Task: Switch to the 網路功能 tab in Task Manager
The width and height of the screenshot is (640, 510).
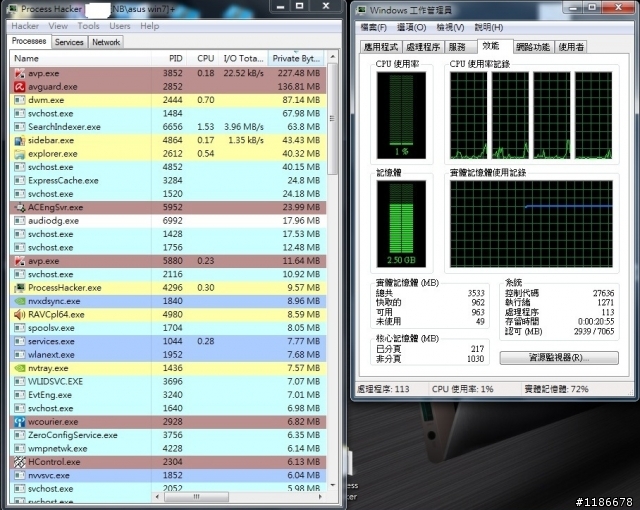Action: [x=533, y=47]
